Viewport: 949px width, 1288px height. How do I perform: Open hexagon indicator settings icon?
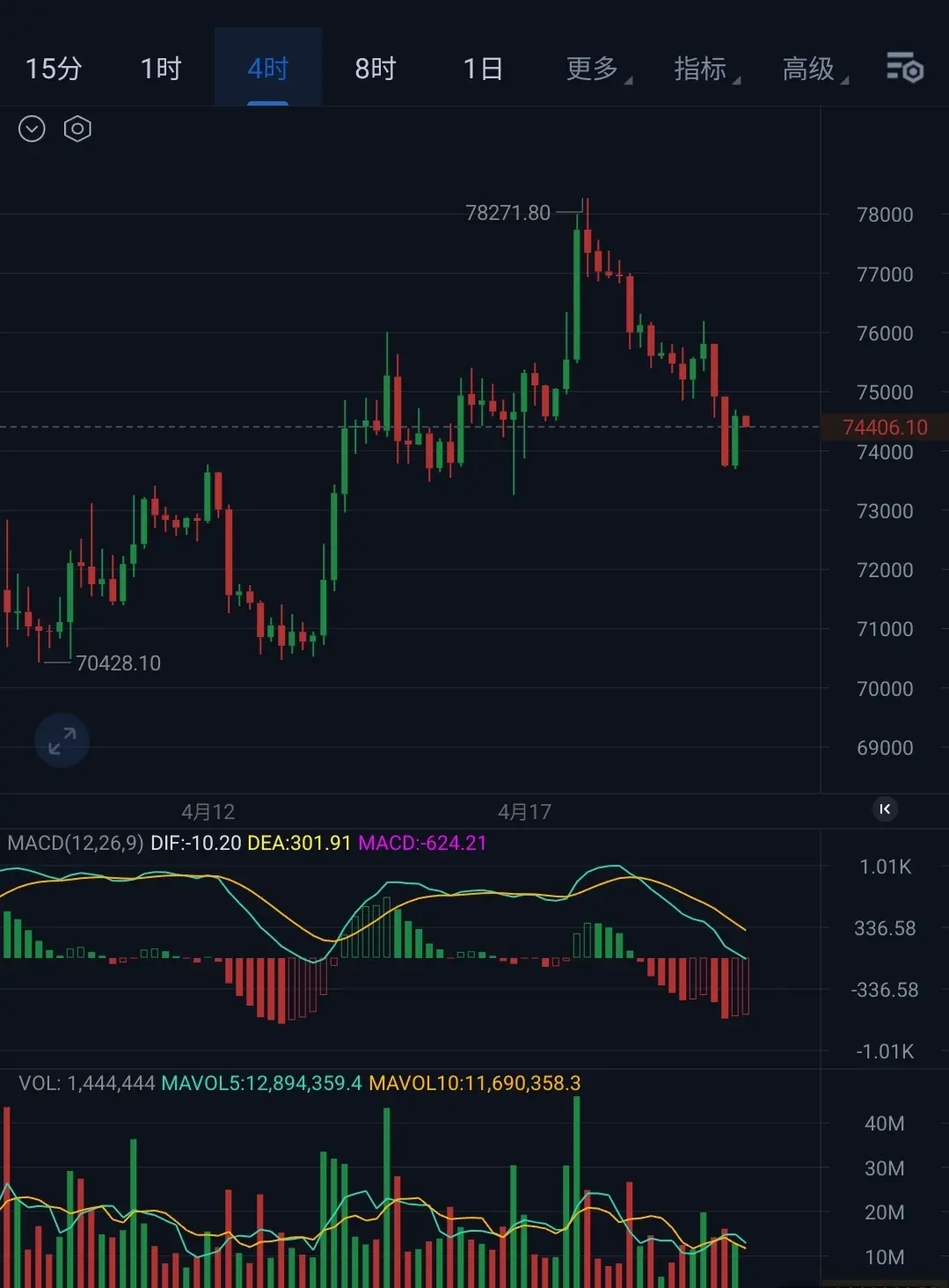77,129
